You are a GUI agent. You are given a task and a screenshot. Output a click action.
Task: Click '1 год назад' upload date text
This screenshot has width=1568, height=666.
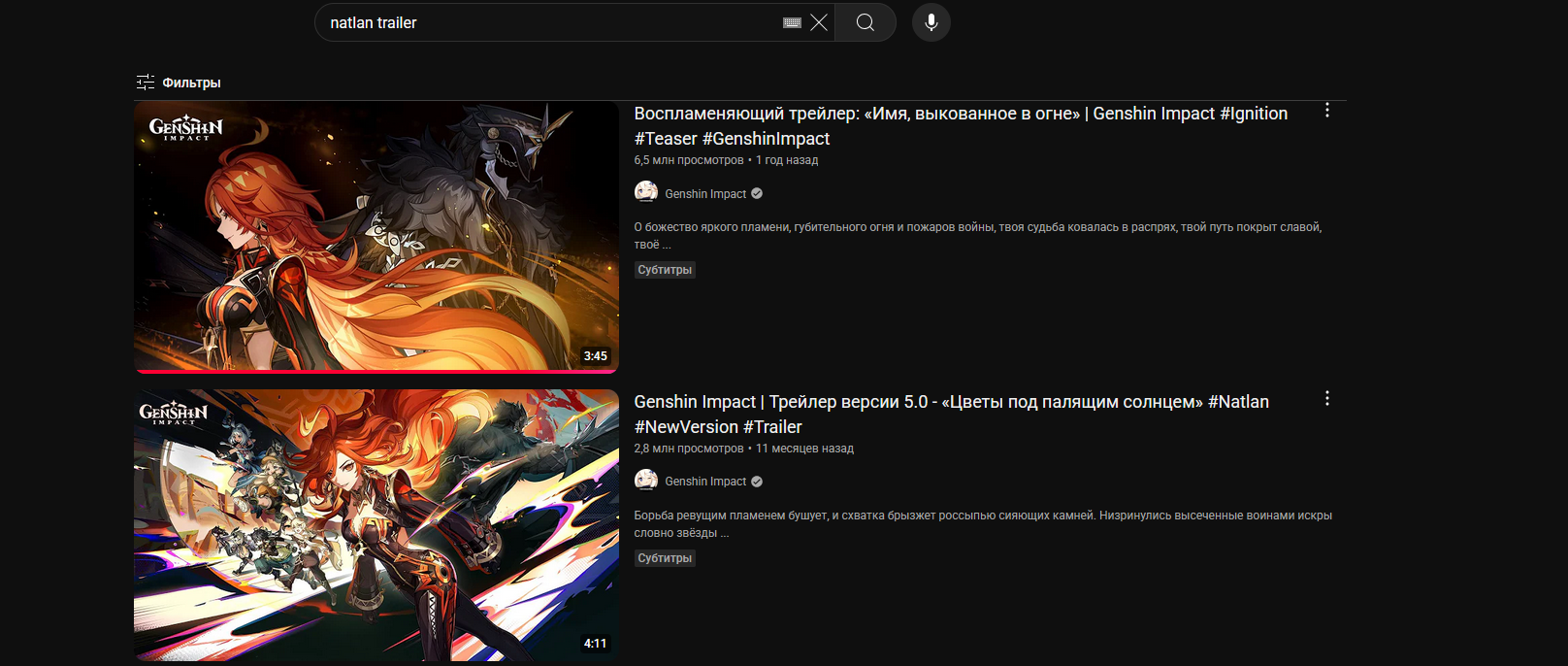coord(787,160)
